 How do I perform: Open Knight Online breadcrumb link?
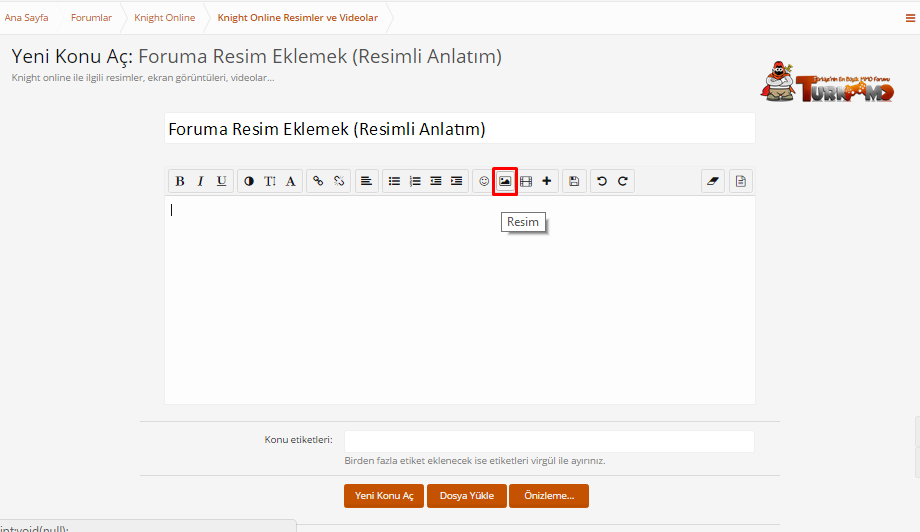coord(164,18)
